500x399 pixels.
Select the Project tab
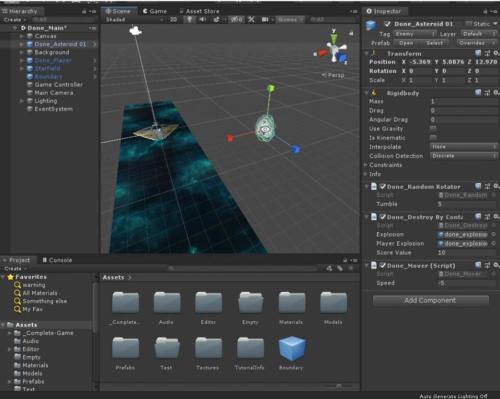(x=17, y=260)
